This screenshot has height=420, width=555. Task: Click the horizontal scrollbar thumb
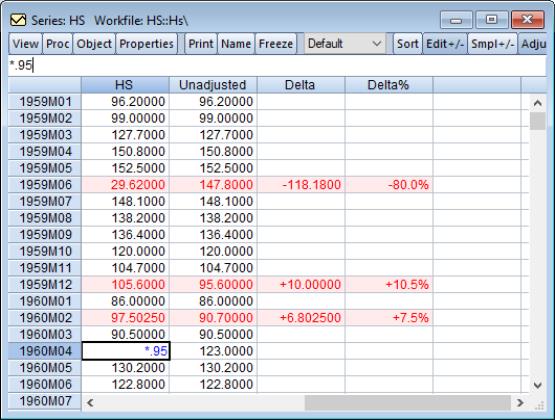tap(407, 403)
